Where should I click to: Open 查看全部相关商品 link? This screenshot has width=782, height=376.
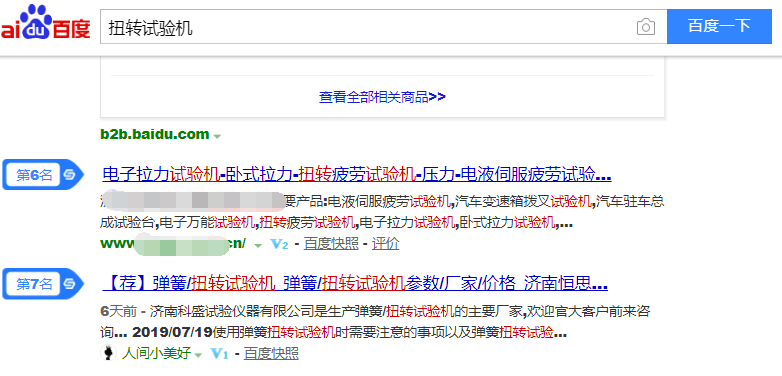tap(382, 97)
